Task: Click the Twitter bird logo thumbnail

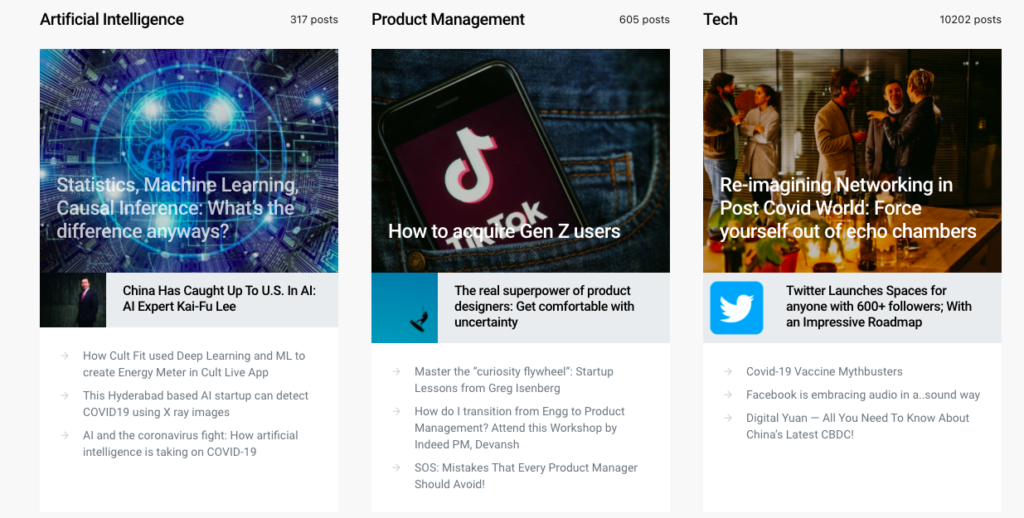Action: click(x=736, y=308)
